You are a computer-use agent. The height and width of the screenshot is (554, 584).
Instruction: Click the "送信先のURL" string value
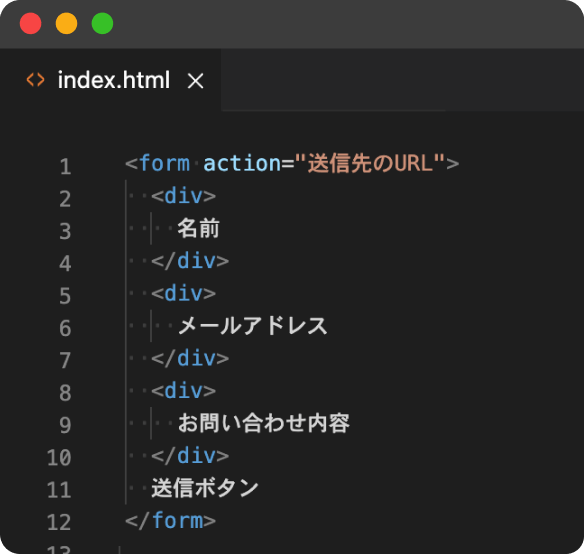click(x=370, y=163)
